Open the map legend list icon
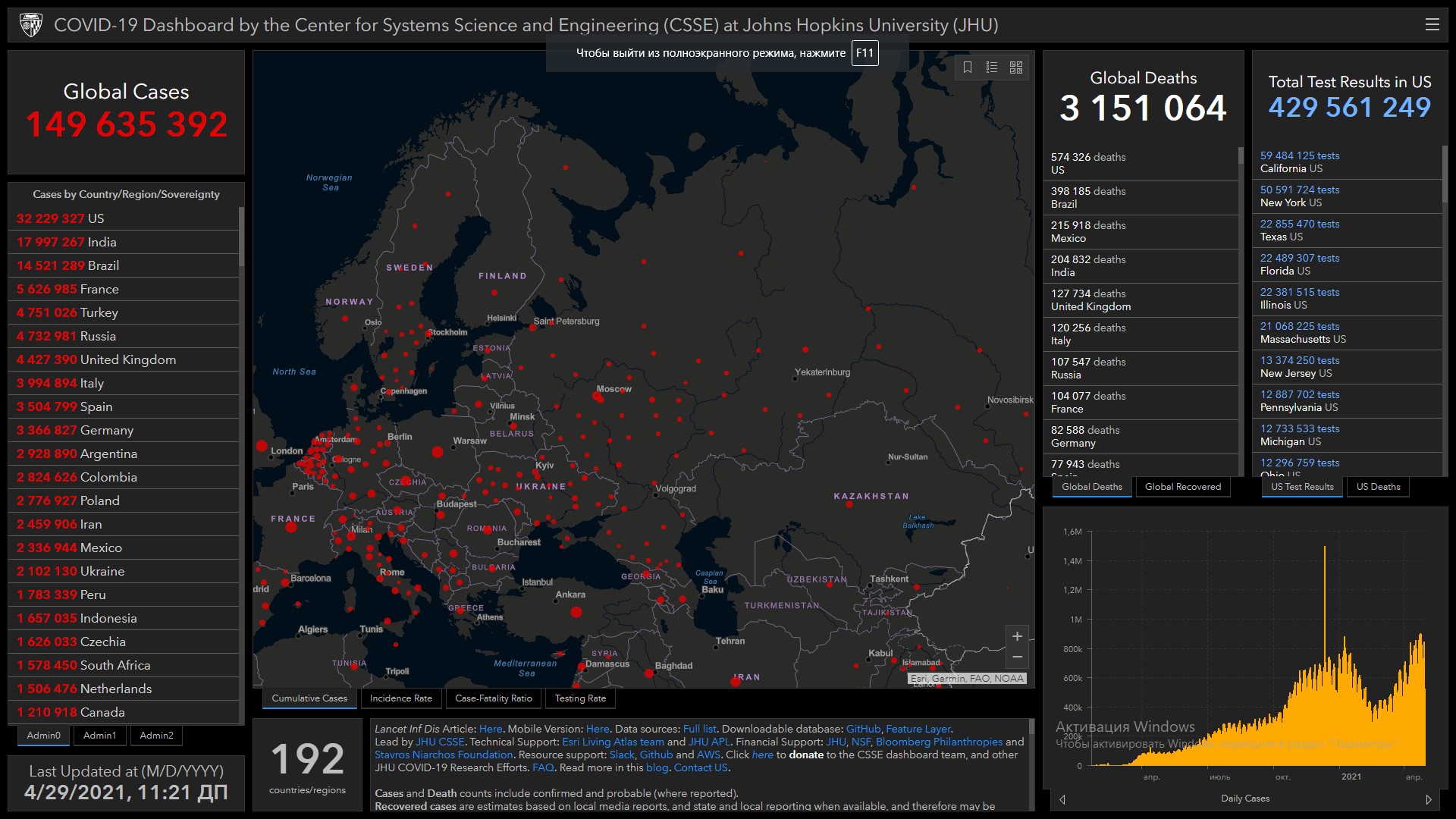 pyautogui.click(x=991, y=67)
